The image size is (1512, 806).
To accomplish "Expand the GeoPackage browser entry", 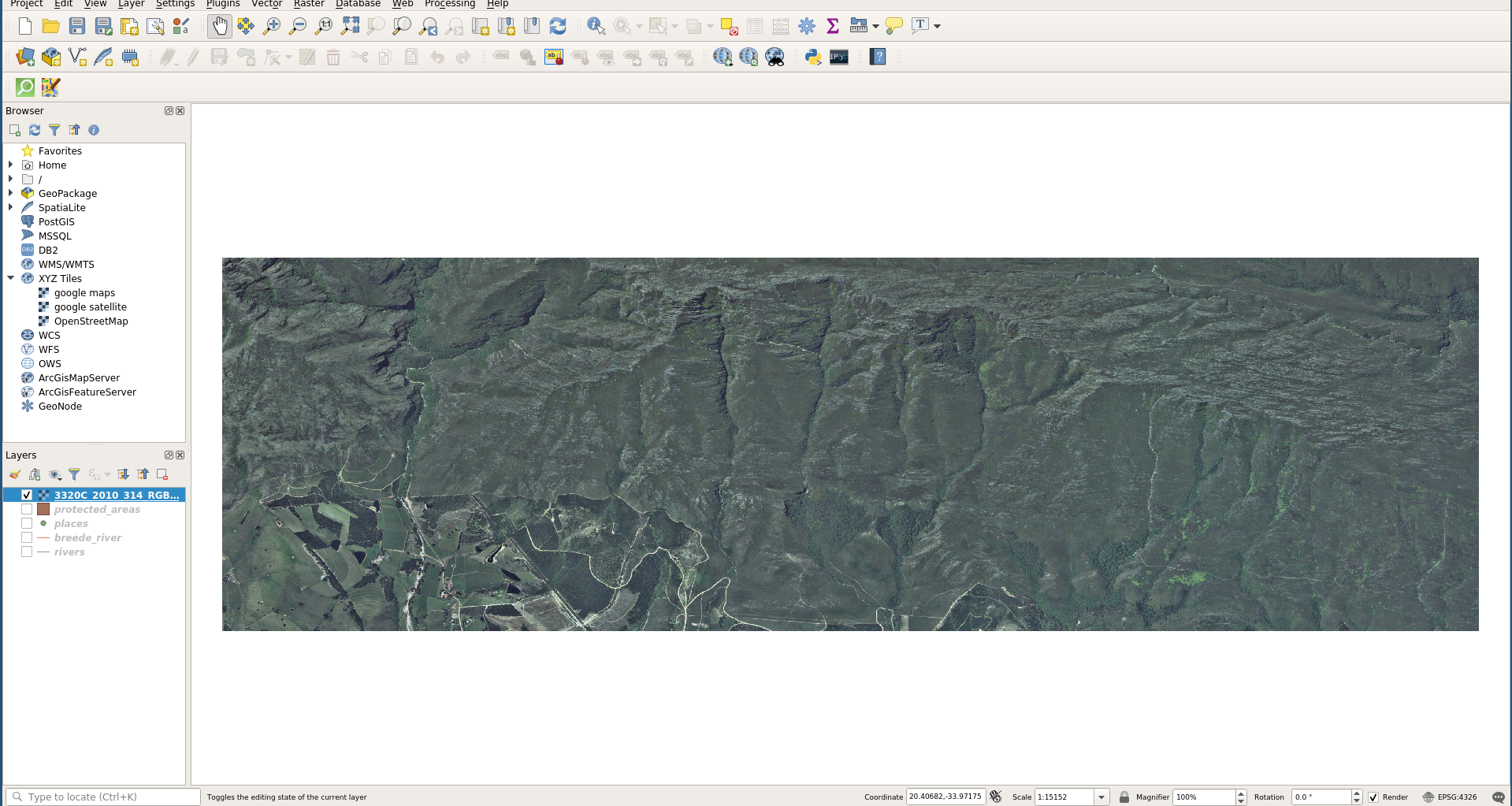I will pyautogui.click(x=10, y=193).
